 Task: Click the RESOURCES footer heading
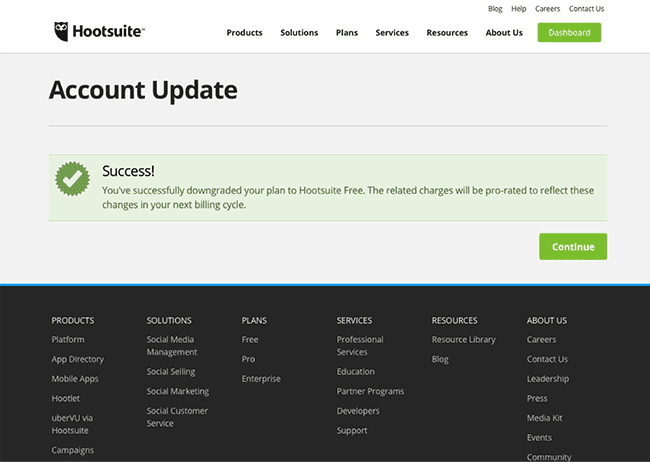click(454, 320)
